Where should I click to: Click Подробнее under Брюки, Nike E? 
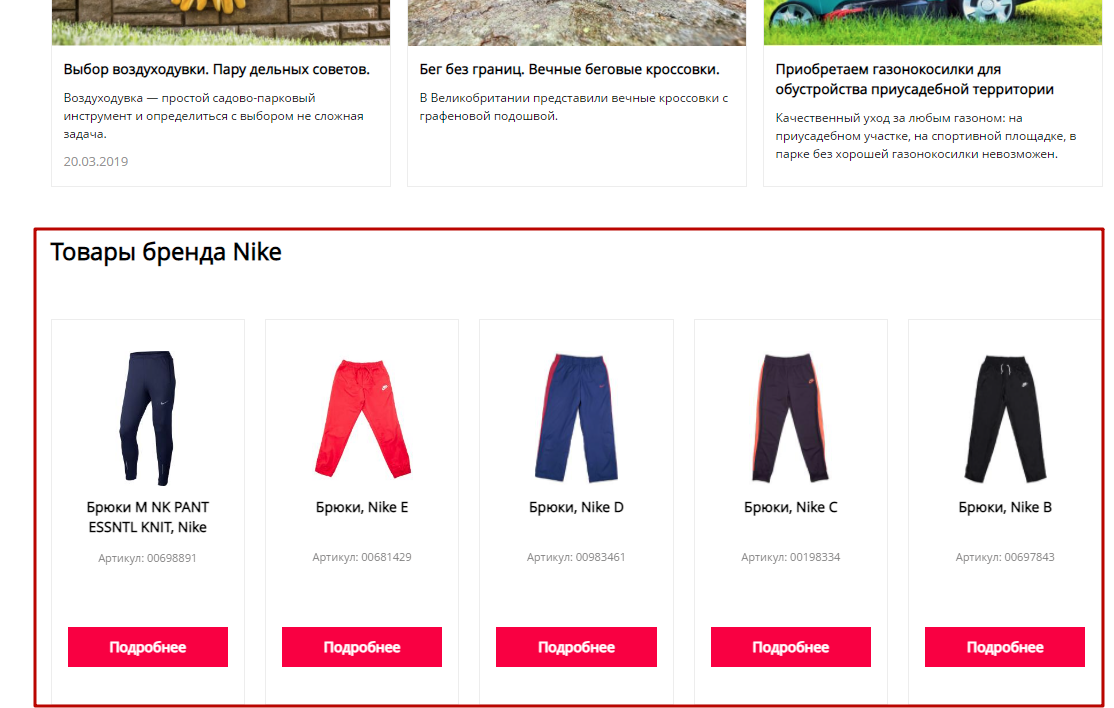[x=362, y=647]
